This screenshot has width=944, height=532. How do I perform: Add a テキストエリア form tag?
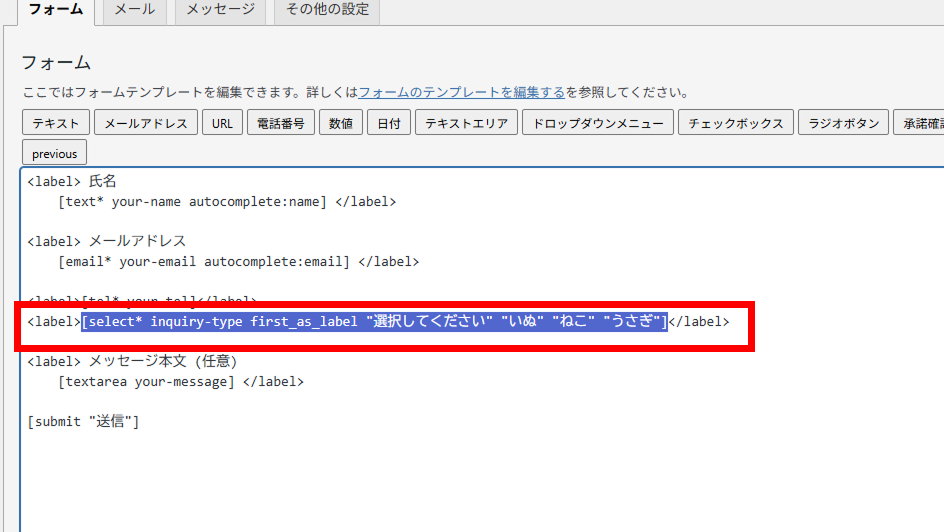468,124
